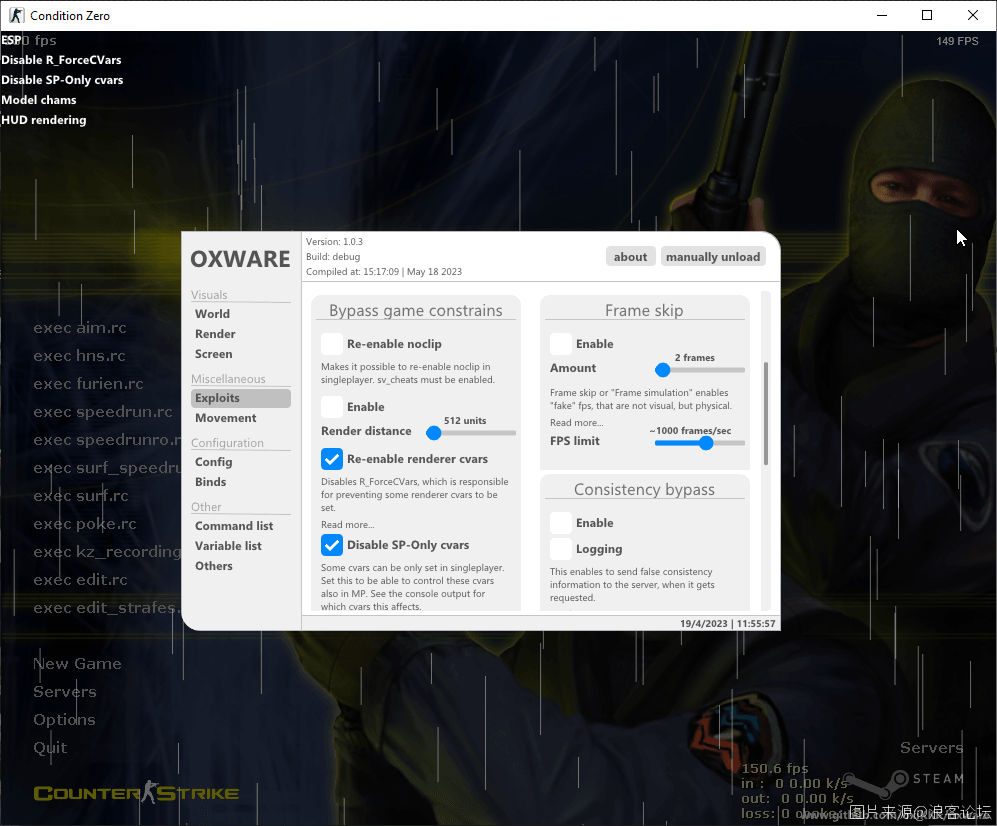Enable the Frame skip checkbox

[561, 344]
